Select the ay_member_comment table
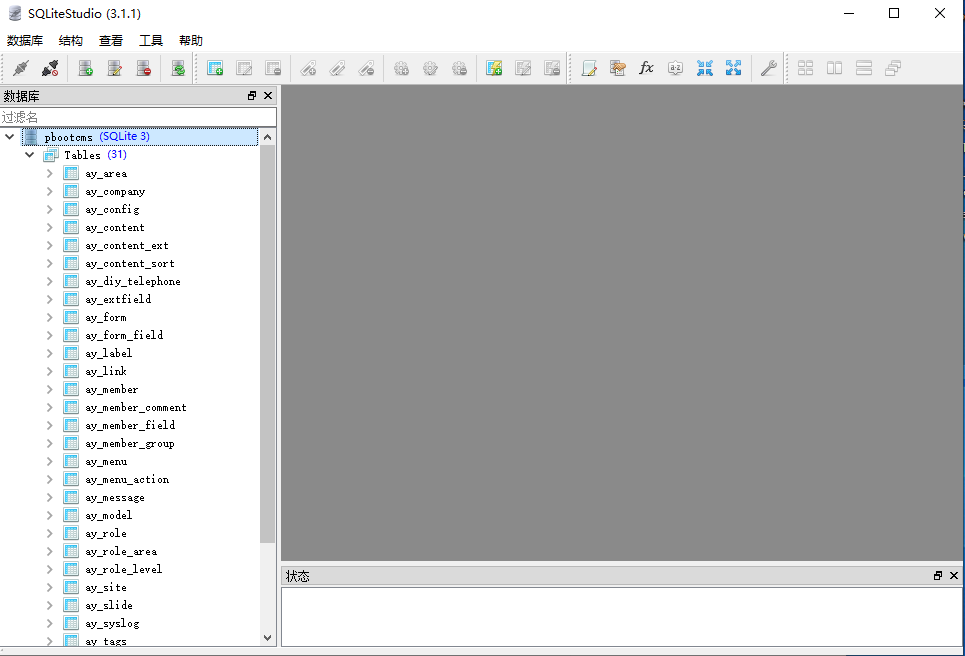This screenshot has height=656, width=965. point(135,407)
